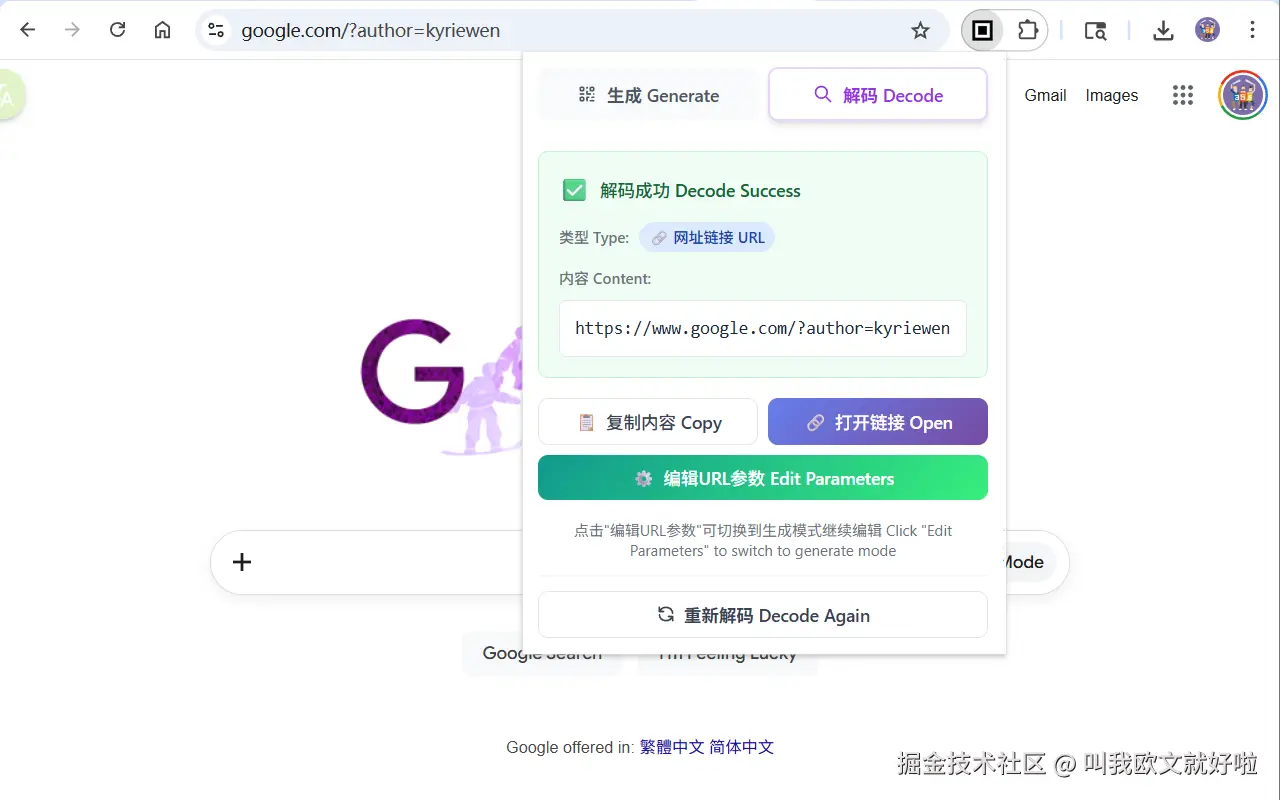1280x800 pixels.
Task: Select the 解码 Decode tab
Action: pos(877,94)
